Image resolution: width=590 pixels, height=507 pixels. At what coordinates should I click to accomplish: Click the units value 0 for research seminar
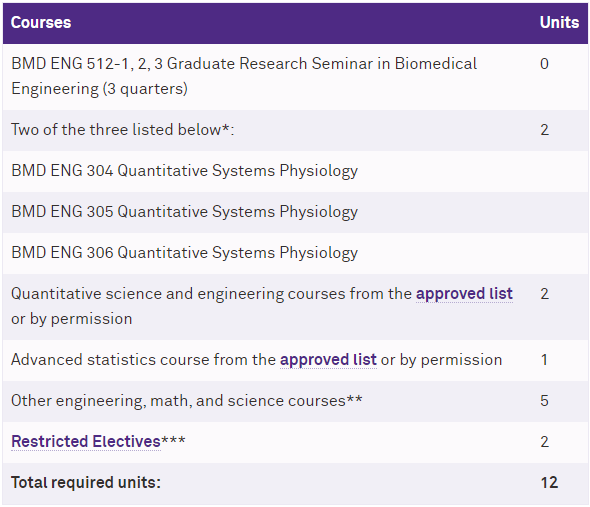[x=544, y=64]
